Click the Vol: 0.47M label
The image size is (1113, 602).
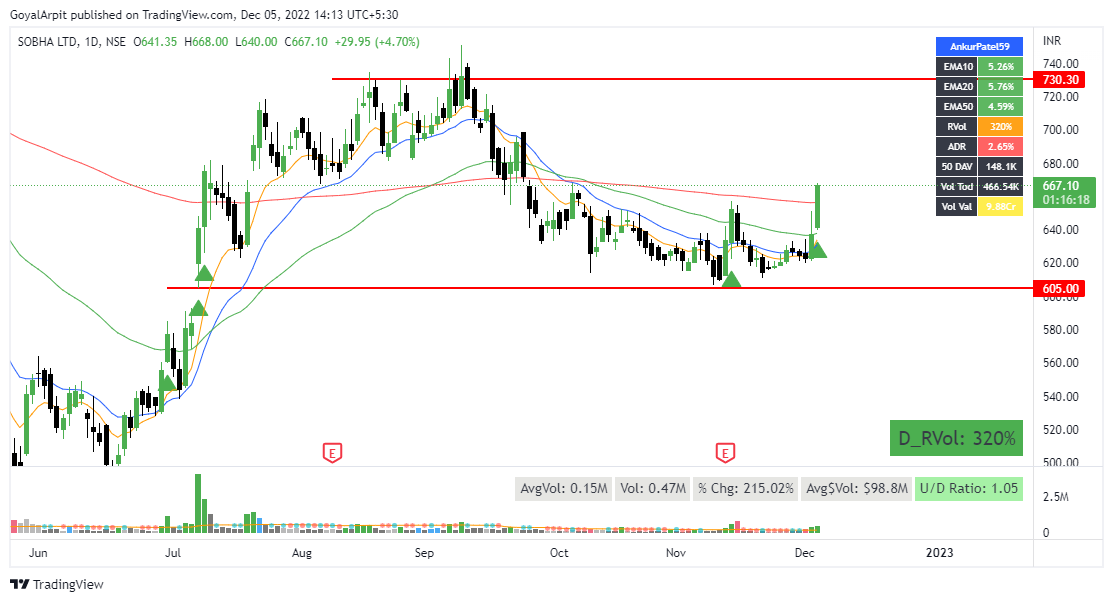pyautogui.click(x=653, y=488)
